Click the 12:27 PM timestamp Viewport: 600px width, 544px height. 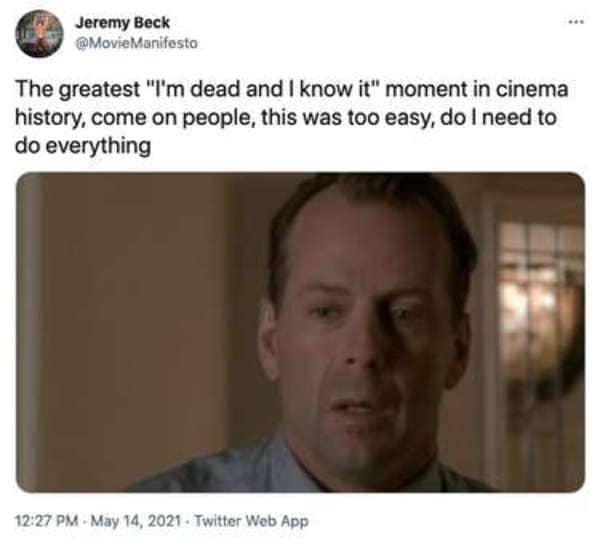pyautogui.click(x=47, y=521)
